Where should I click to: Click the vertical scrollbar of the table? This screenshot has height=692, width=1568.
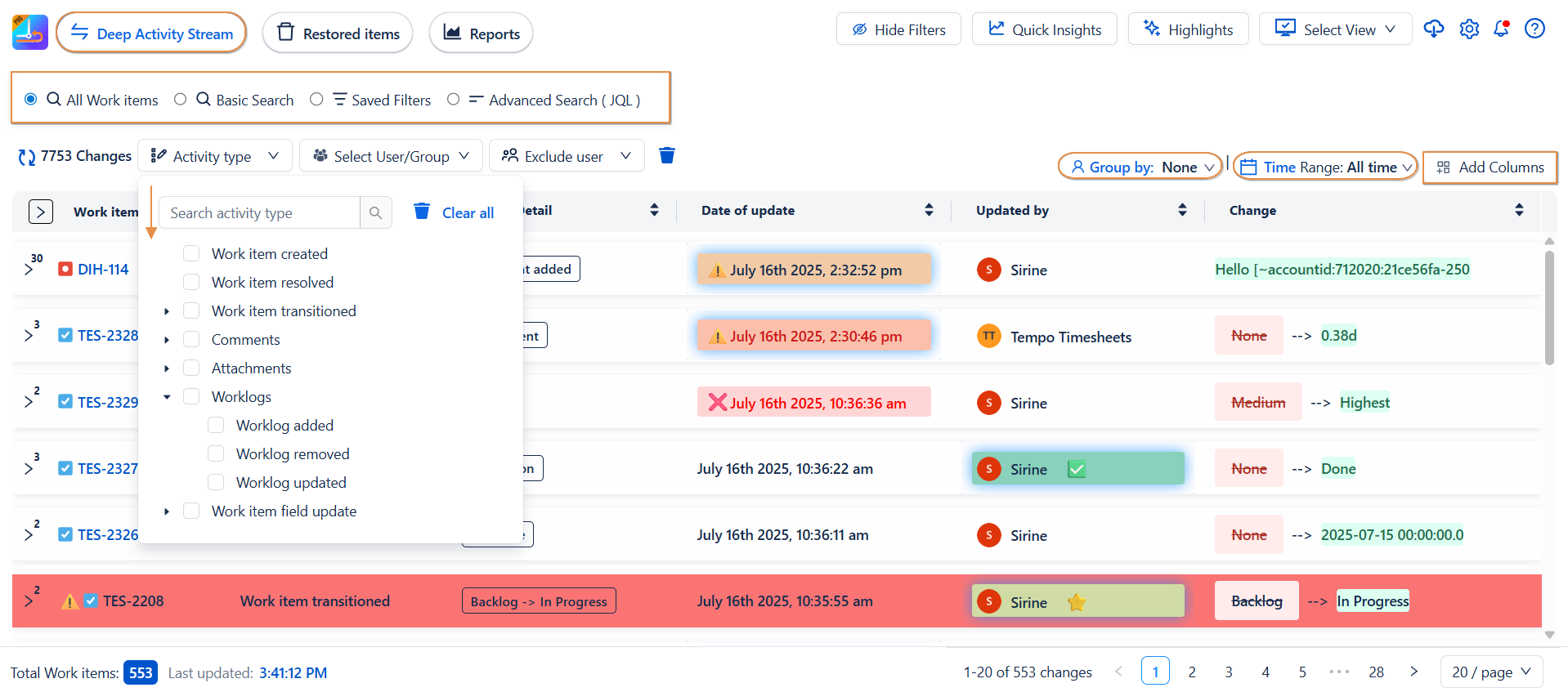click(x=1549, y=308)
